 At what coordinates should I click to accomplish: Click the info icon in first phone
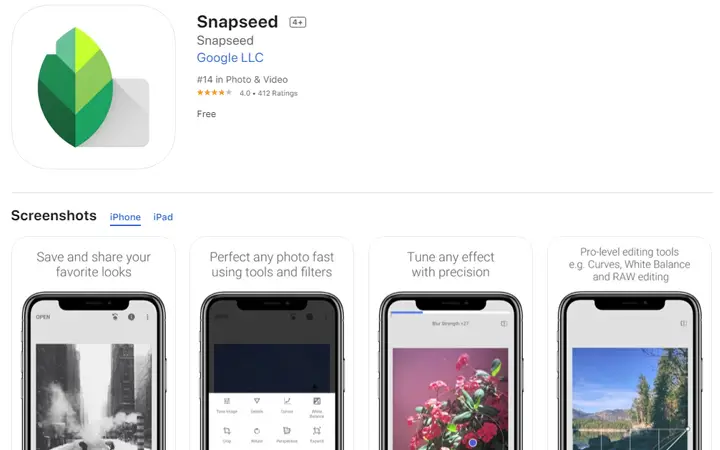131,317
